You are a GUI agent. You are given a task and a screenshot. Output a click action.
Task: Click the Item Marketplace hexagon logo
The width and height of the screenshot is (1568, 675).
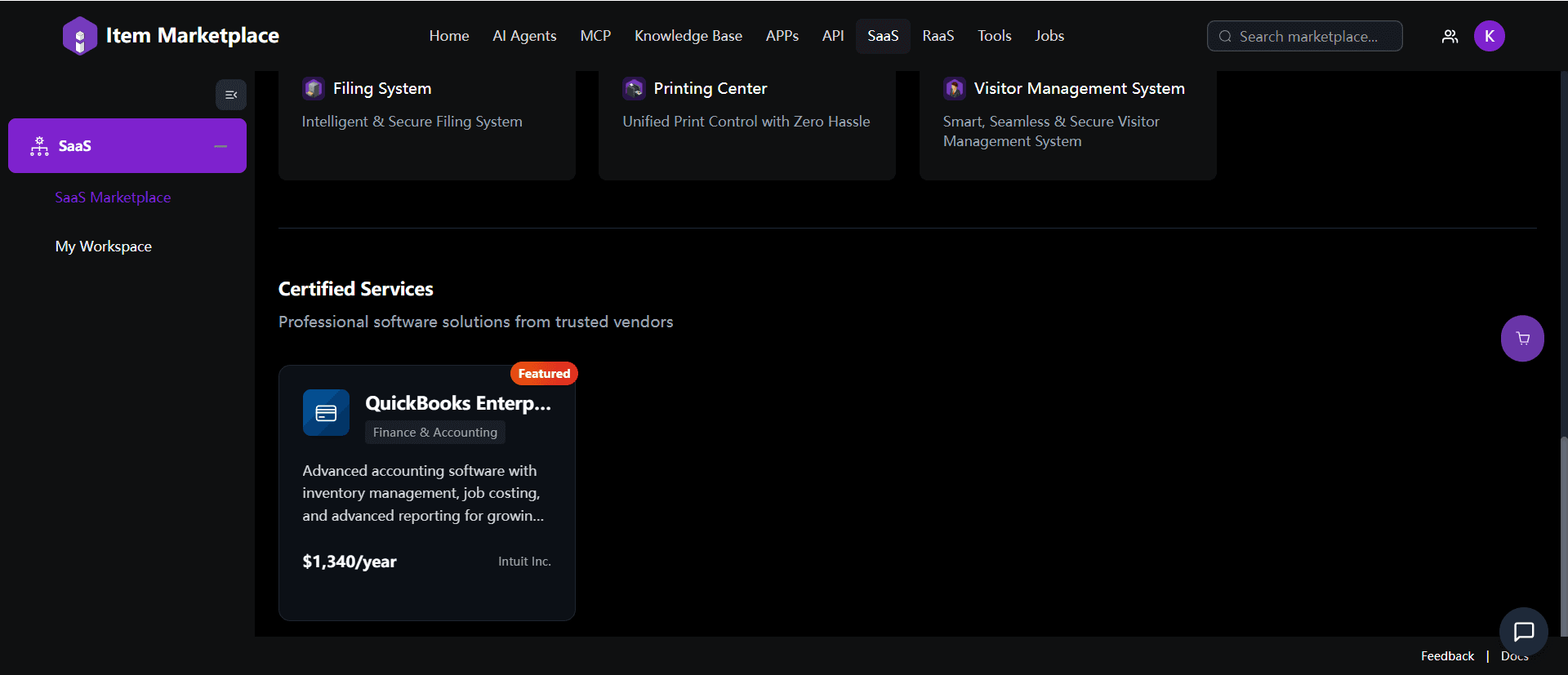(x=80, y=36)
